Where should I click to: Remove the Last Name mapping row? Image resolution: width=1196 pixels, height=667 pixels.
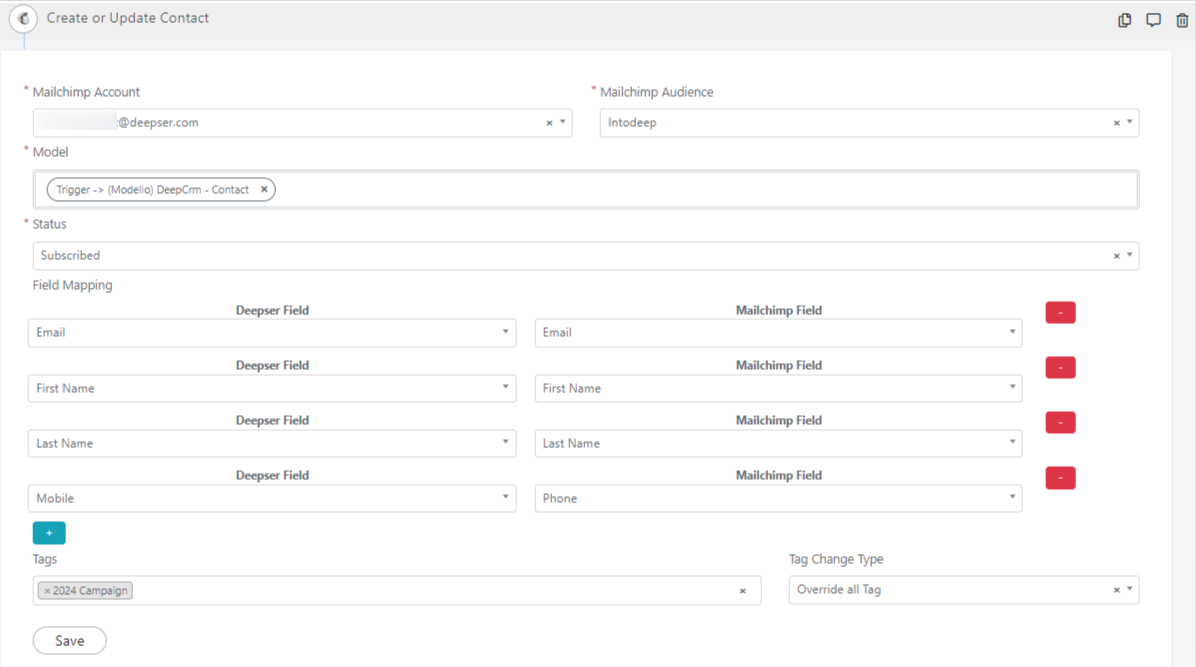tap(1060, 422)
